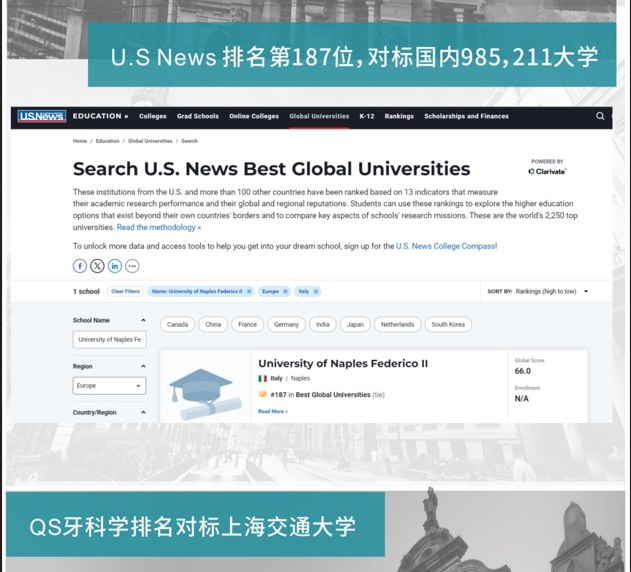Go to Online Colleges tab

coord(254,116)
